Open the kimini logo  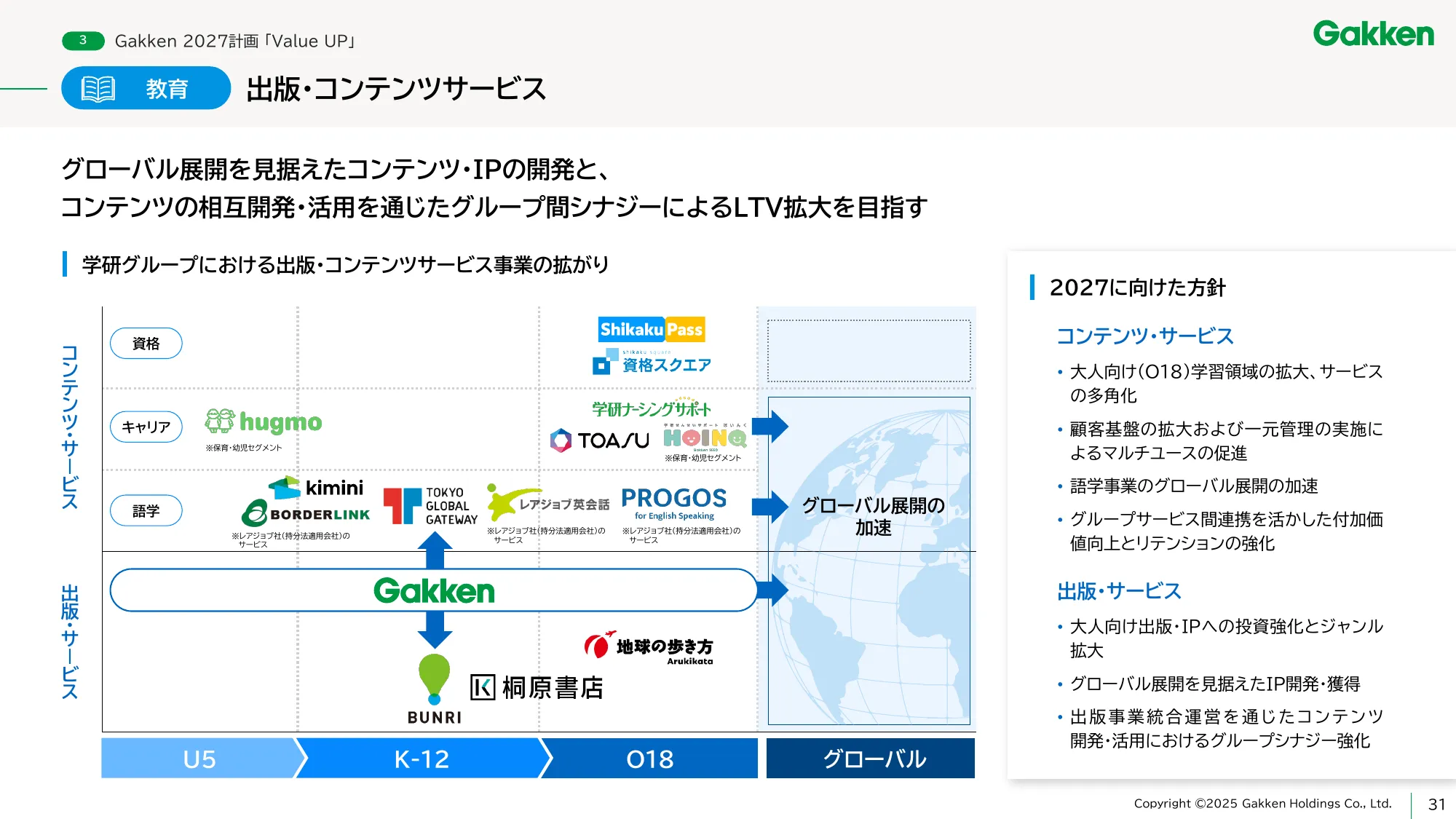coord(314,488)
